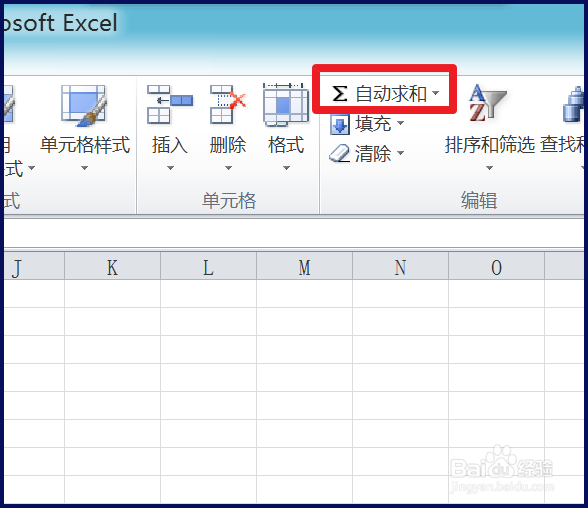Click the Sort and Filter A-Z funnel icon
The width and height of the screenshot is (588, 508).
click(x=487, y=103)
